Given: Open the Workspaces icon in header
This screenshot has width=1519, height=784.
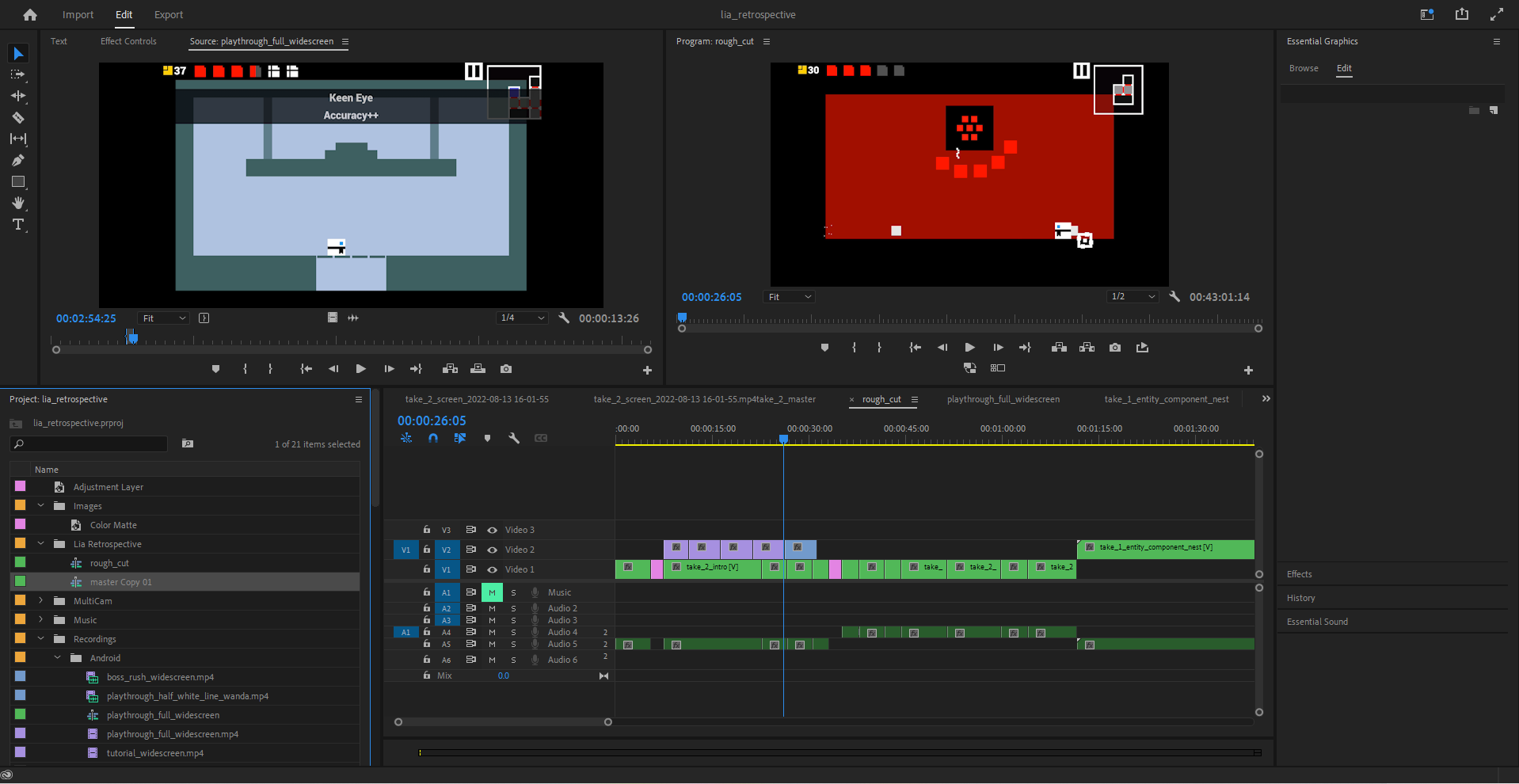Looking at the screenshot, I should pos(1427,14).
